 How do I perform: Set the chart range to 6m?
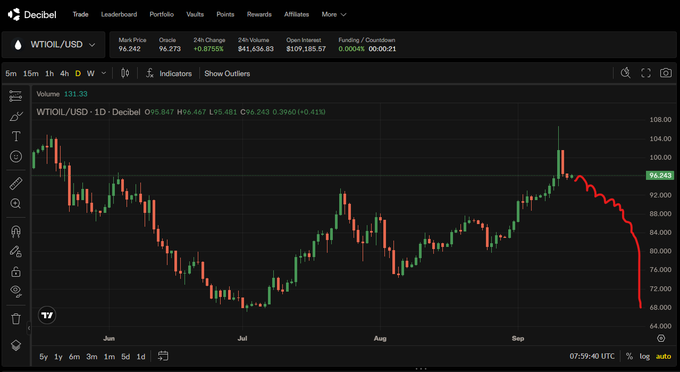pos(74,356)
